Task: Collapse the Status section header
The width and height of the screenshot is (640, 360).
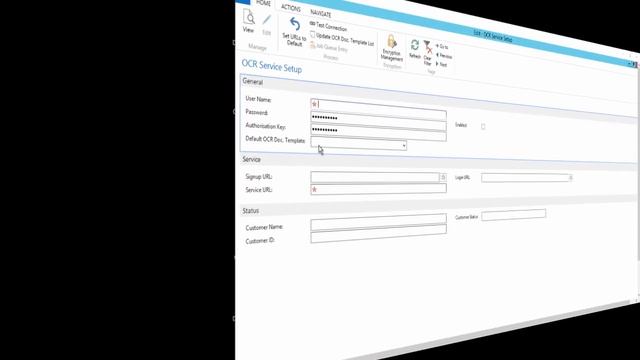Action: pyautogui.click(x=251, y=211)
